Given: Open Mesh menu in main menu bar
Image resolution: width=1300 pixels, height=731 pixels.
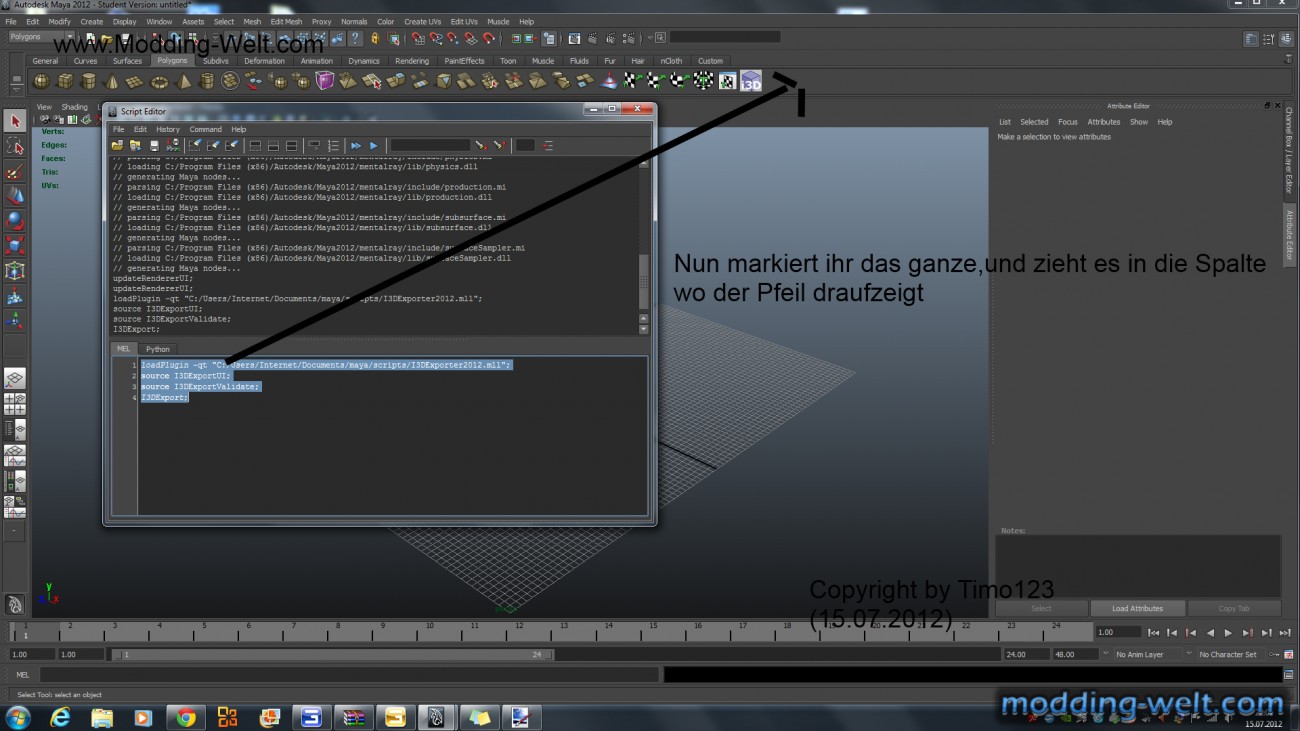Looking at the screenshot, I should pyautogui.click(x=252, y=21).
